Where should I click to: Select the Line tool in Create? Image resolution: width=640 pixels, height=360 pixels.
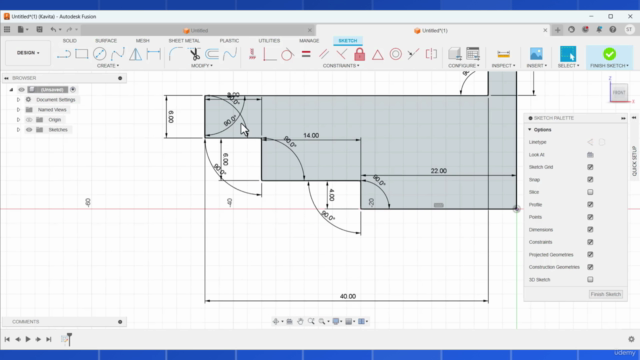[64, 54]
